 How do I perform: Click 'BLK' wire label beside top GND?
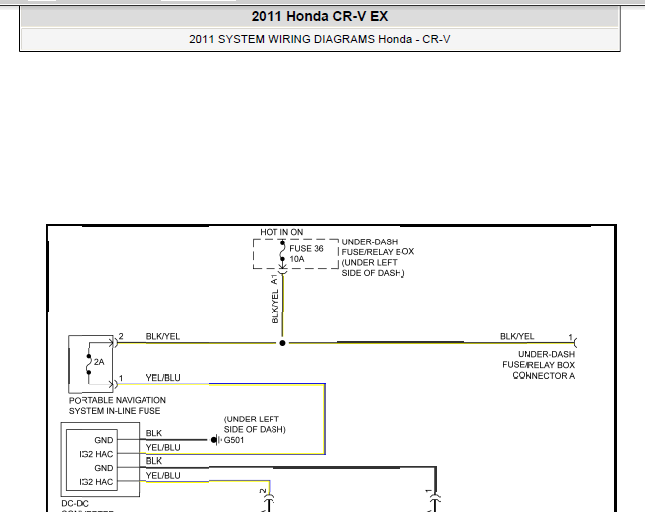point(153,433)
